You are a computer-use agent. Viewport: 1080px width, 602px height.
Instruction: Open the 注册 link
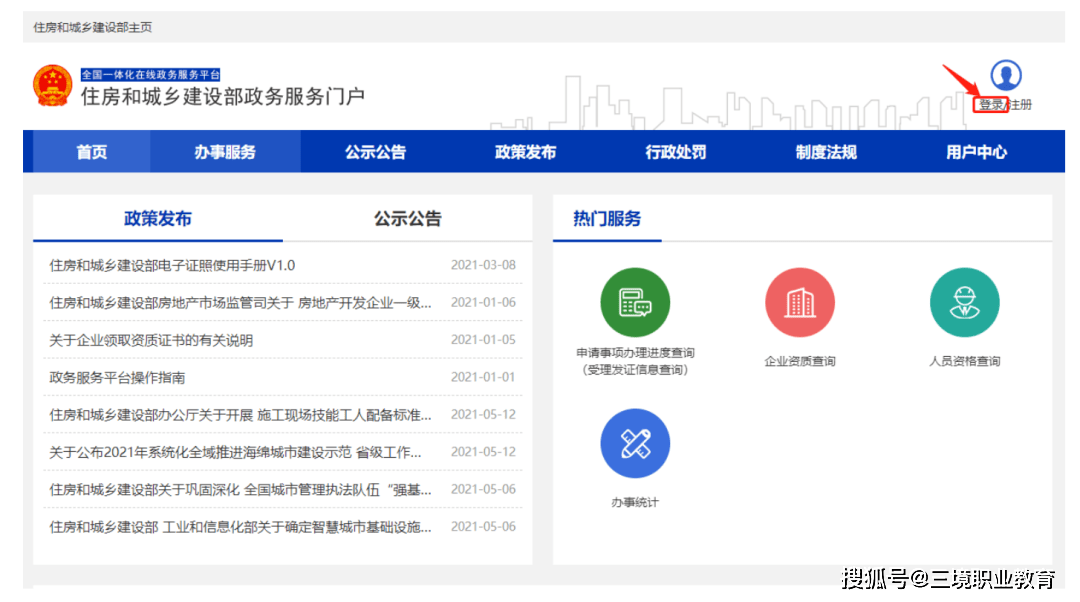pyautogui.click(x=1020, y=104)
